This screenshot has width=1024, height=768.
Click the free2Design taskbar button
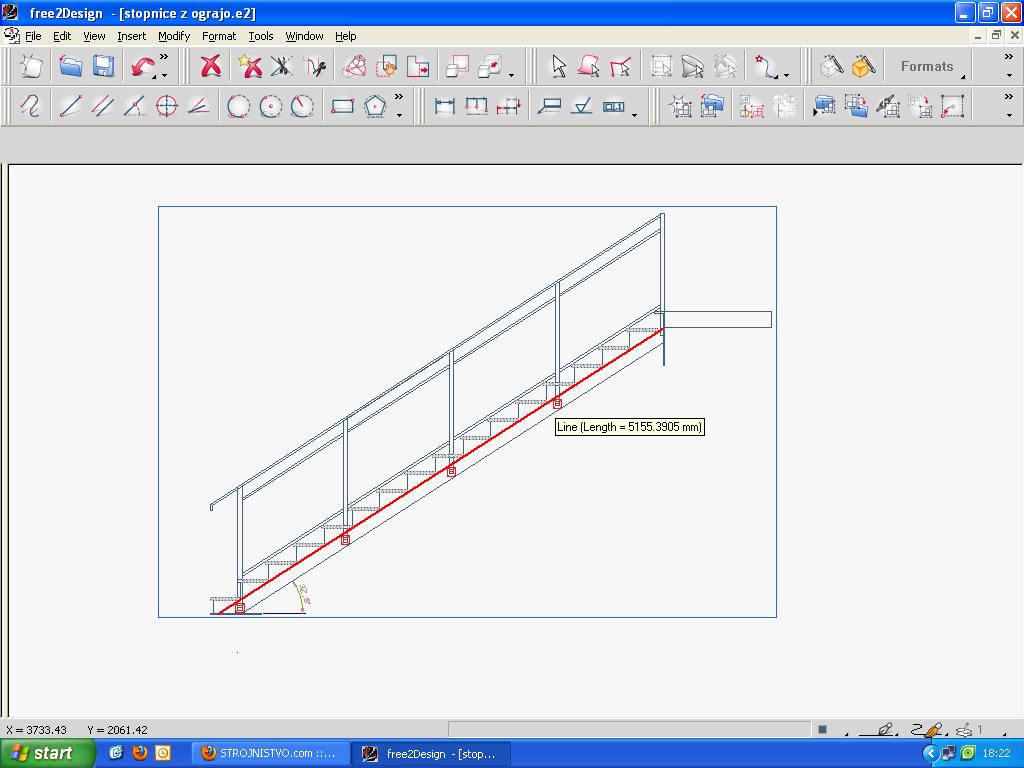(x=432, y=754)
